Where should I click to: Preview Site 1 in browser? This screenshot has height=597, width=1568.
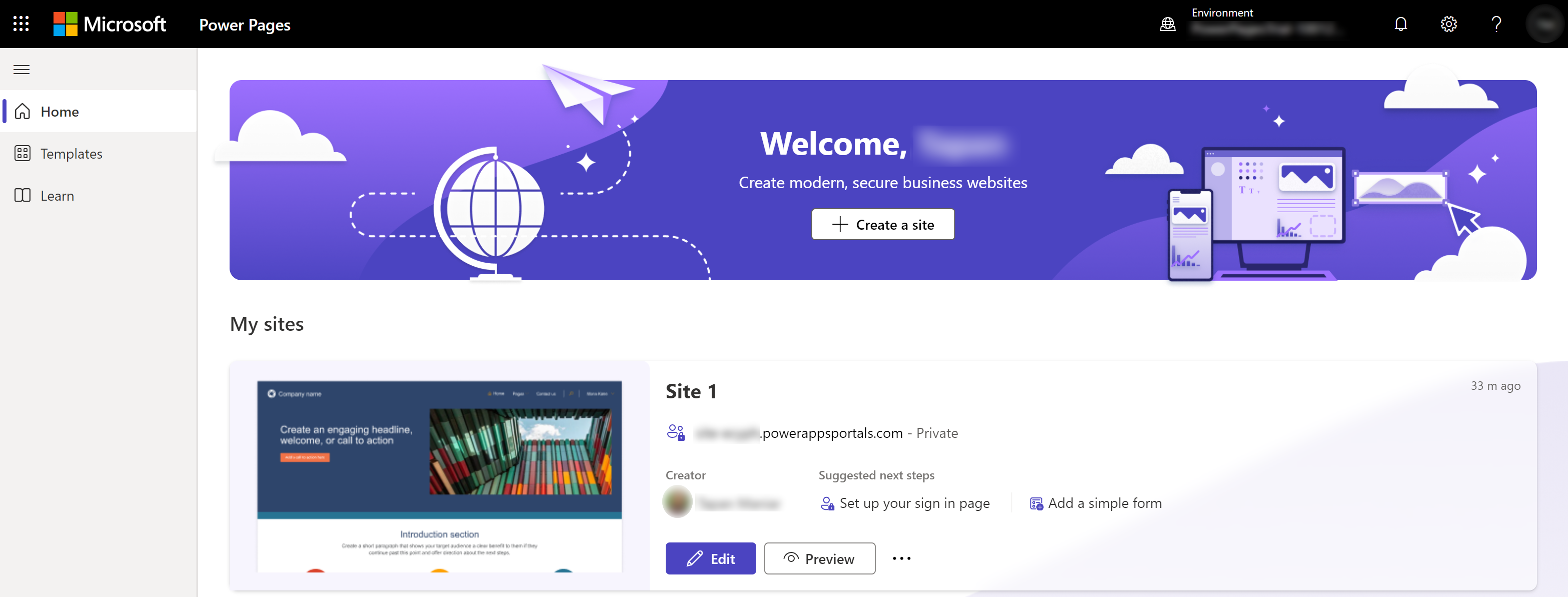click(x=820, y=558)
